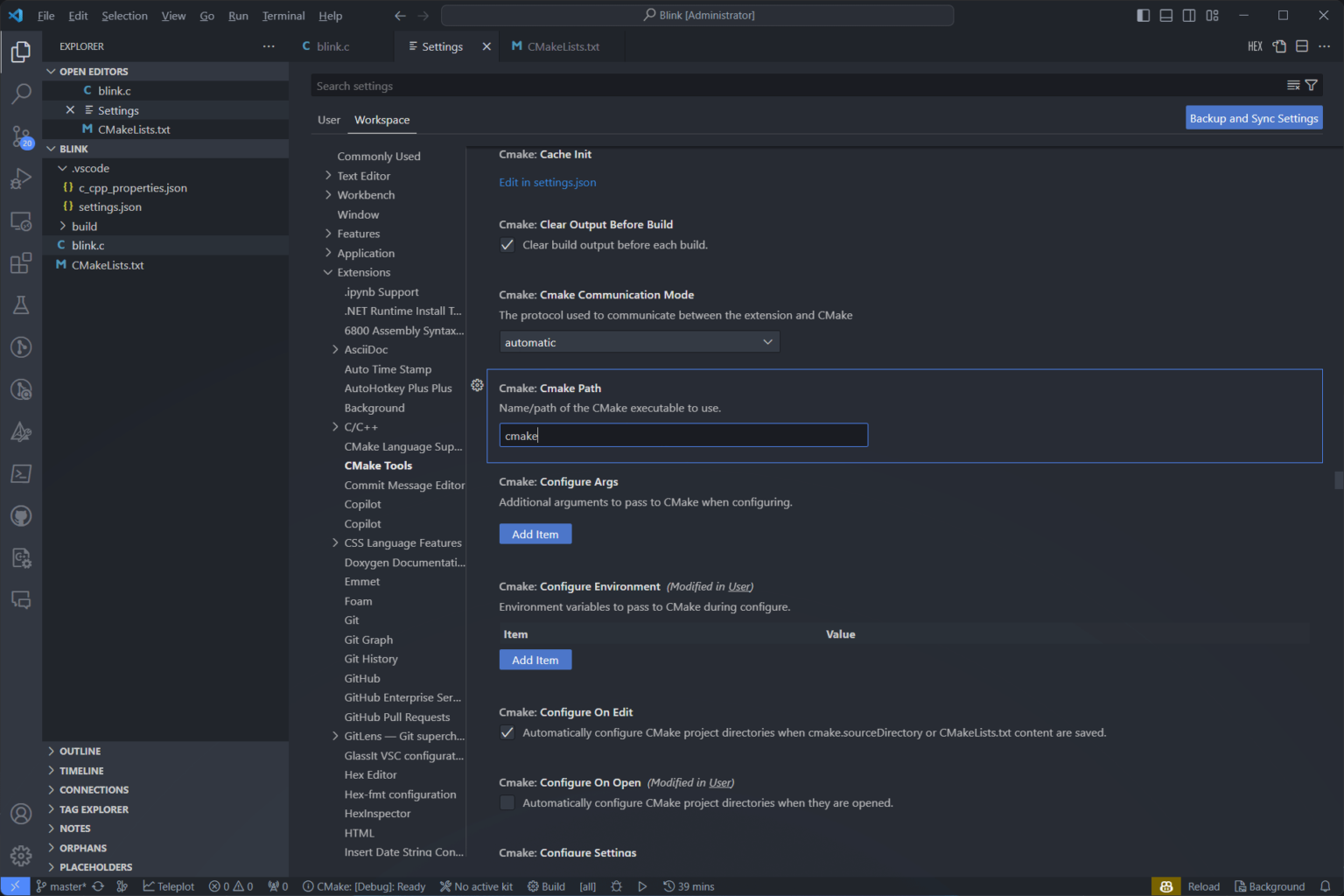Screen dimensions: 1344x896
Task: Expand the C/C++ settings section
Action: coord(336,426)
